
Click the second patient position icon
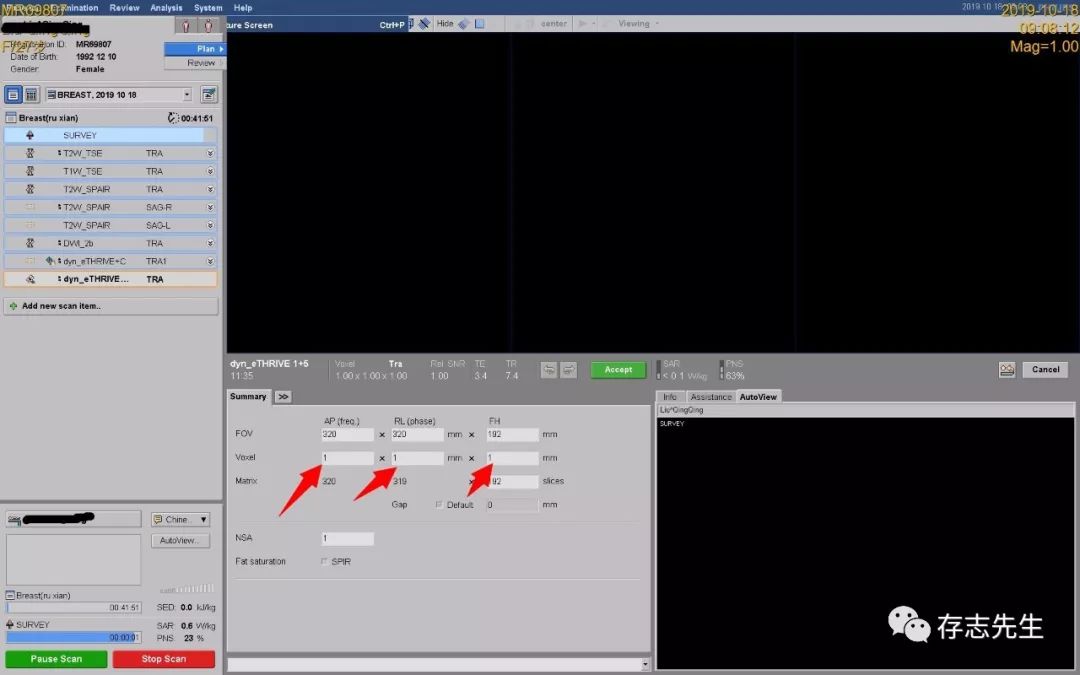pyautogui.click(x=208, y=26)
